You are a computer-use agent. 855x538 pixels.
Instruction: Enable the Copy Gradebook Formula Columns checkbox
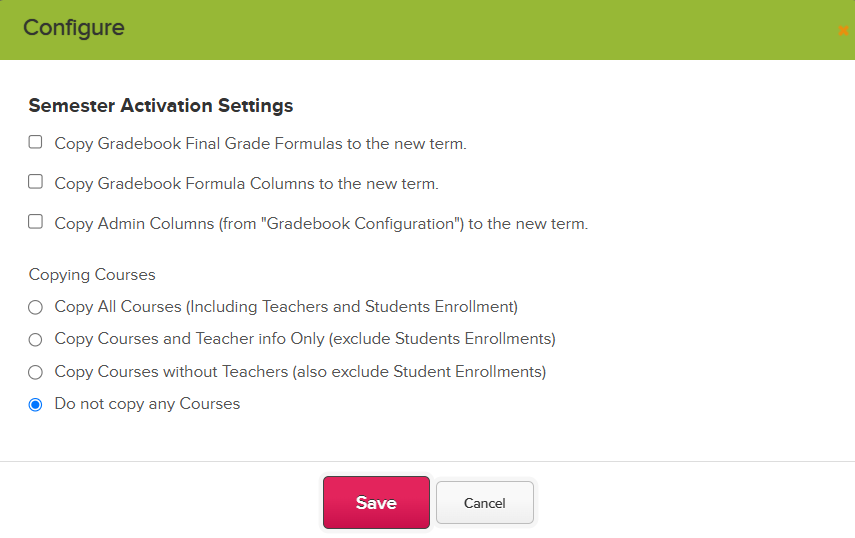[x=35, y=182]
